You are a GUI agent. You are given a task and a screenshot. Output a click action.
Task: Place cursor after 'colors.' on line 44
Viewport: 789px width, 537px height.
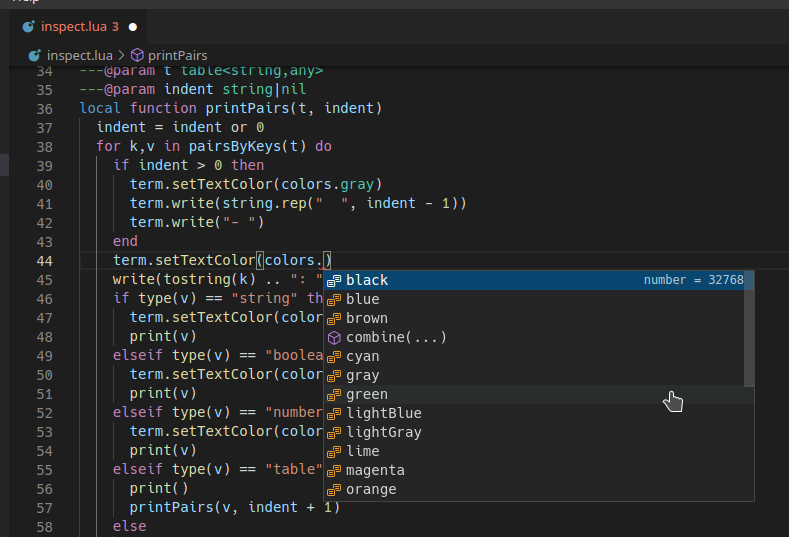[324, 261]
